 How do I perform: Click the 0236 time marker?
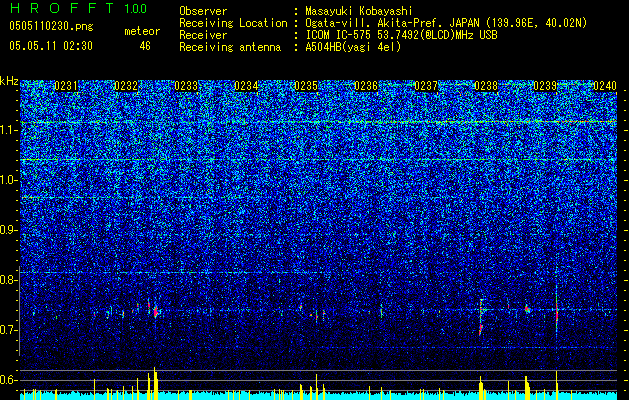(366, 86)
